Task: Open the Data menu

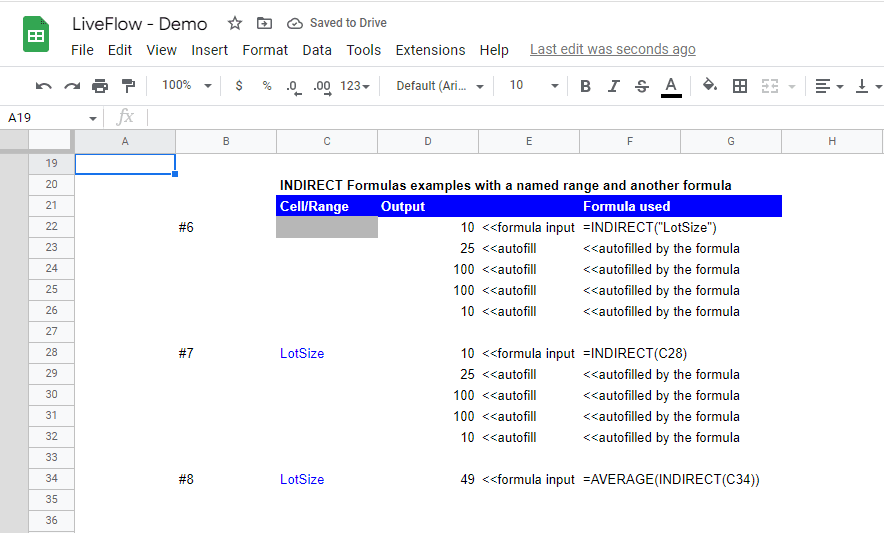Action: point(317,50)
